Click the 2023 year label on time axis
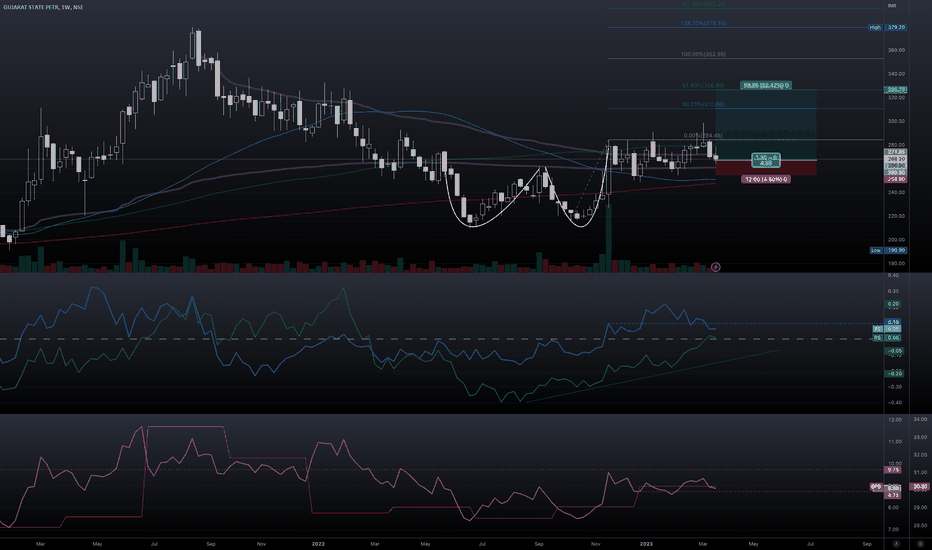932x550 pixels. coord(646,543)
